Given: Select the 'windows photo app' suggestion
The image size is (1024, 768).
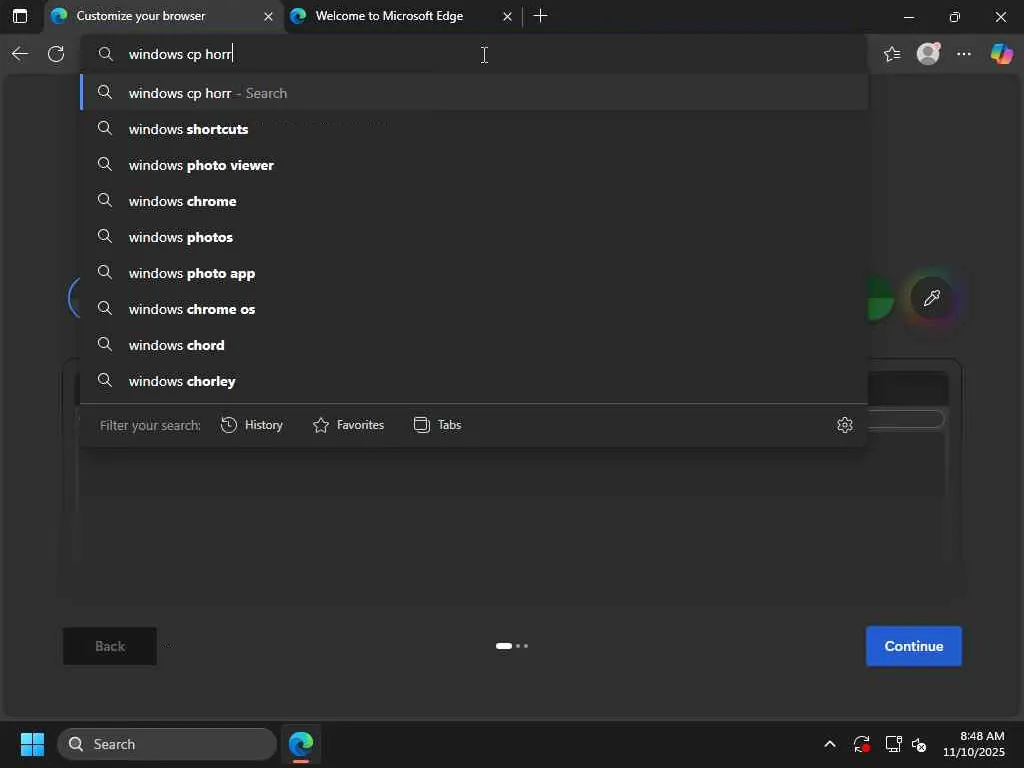Looking at the screenshot, I should tap(474, 272).
